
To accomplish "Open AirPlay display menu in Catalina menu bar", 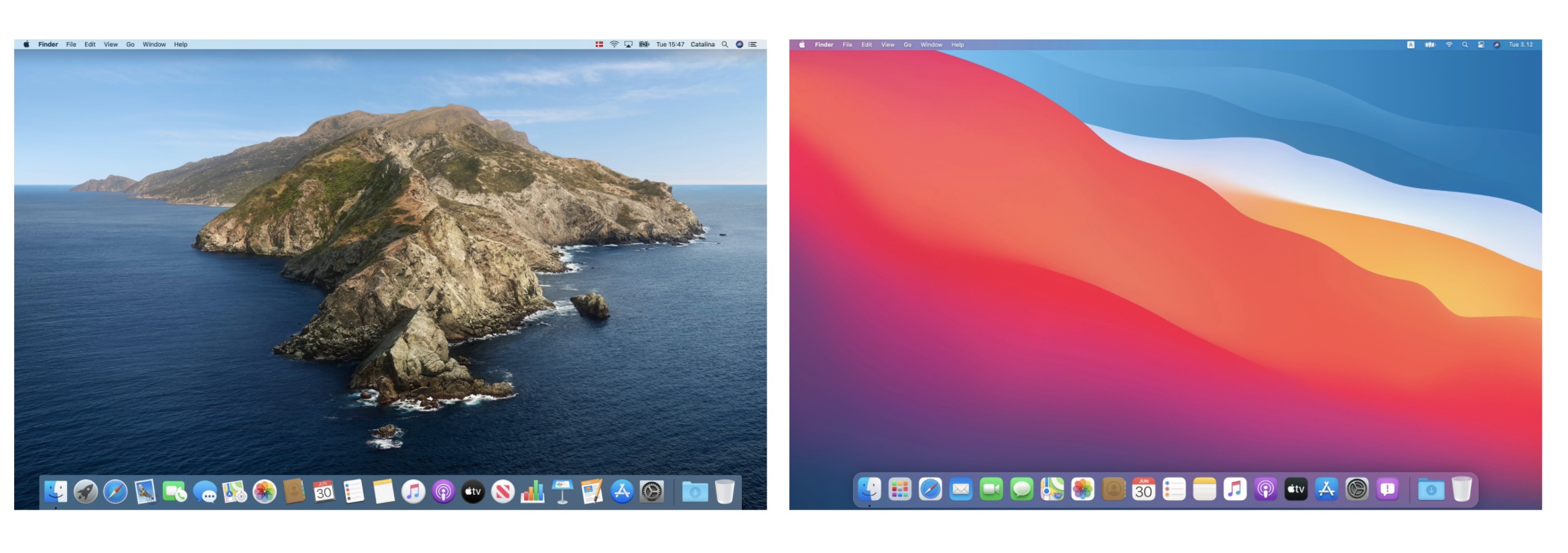I will (629, 44).
